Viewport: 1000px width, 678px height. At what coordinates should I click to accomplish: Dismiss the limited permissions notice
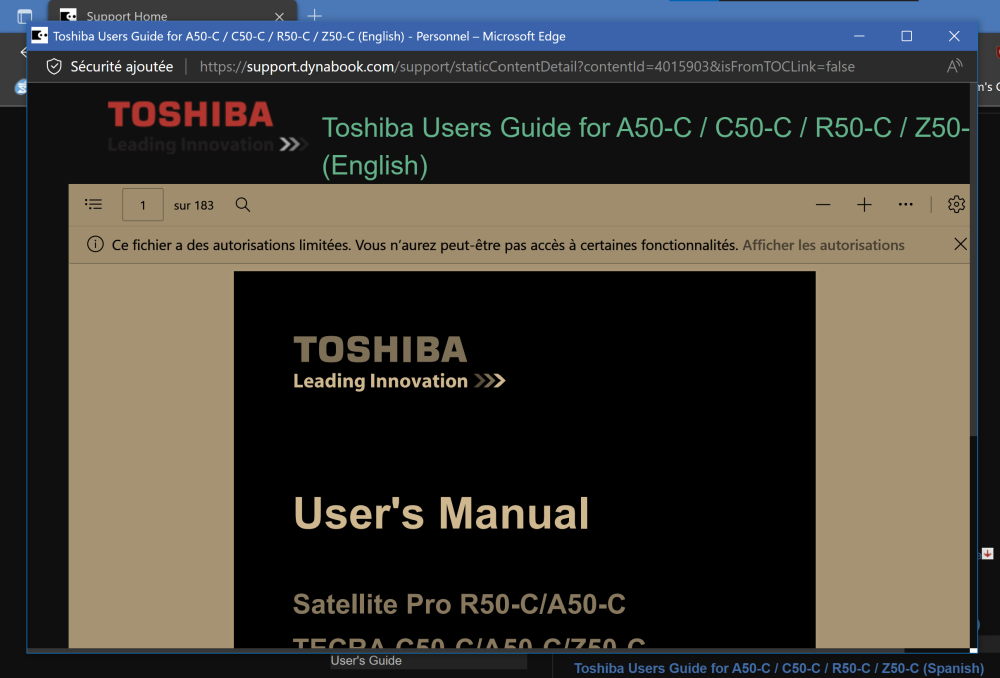960,244
